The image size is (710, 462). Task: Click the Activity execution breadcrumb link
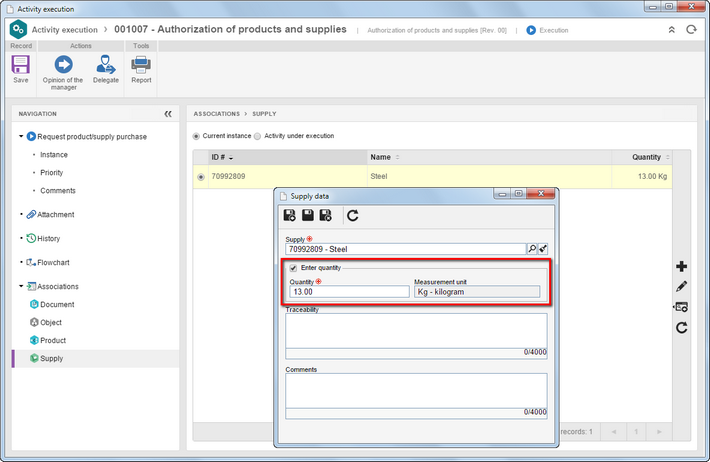tap(65, 30)
